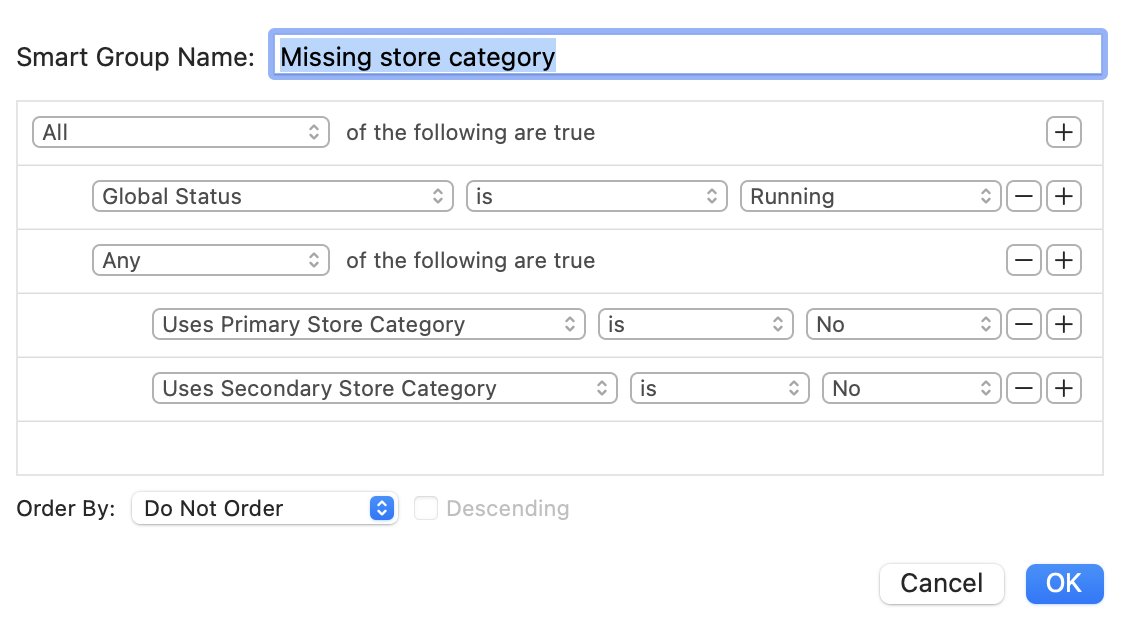This screenshot has height=628, width=1126.
Task: Add a rule after Uses Secondary Store Category
Action: 1063,388
